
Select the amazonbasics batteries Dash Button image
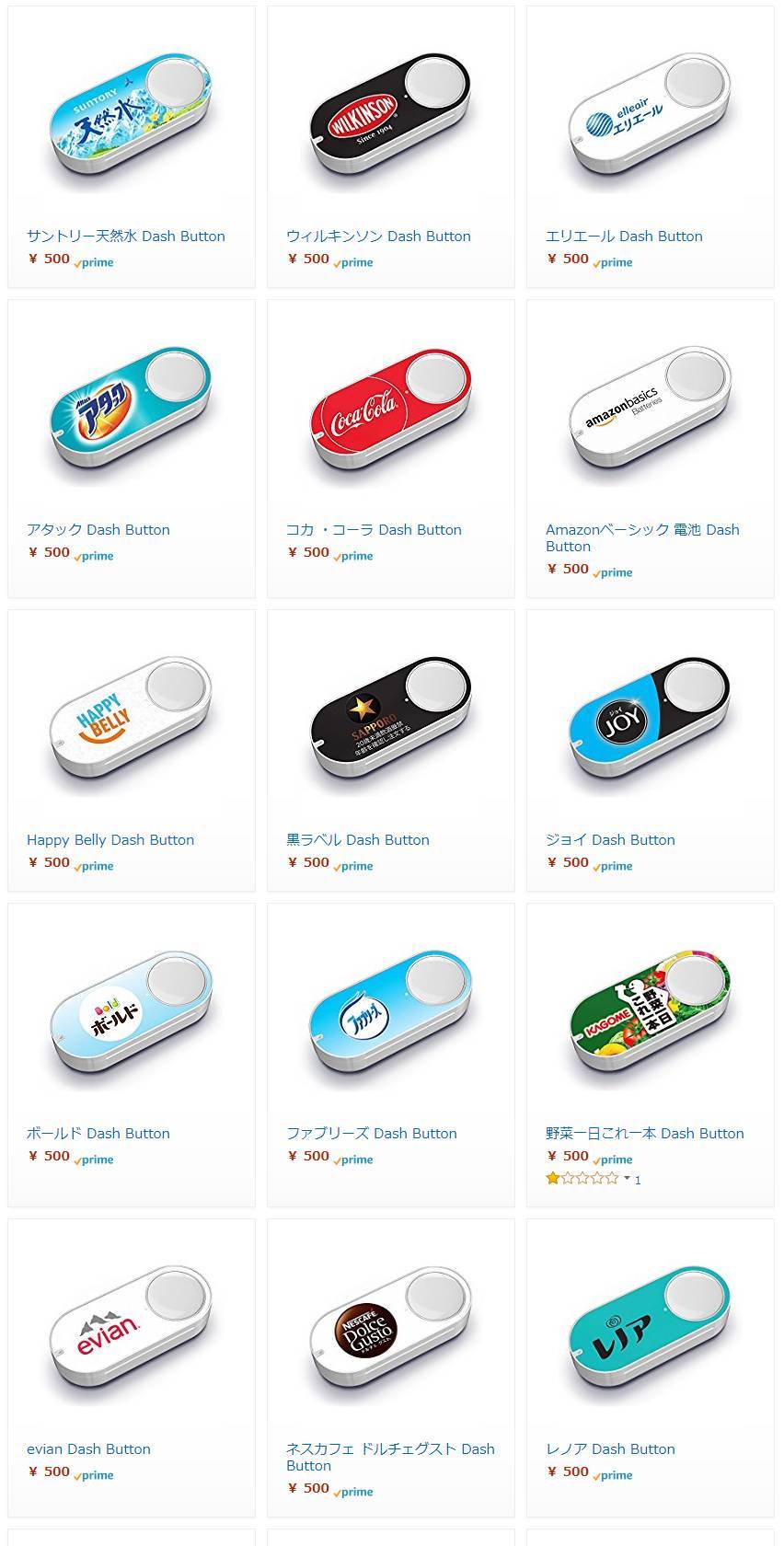pos(650,416)
